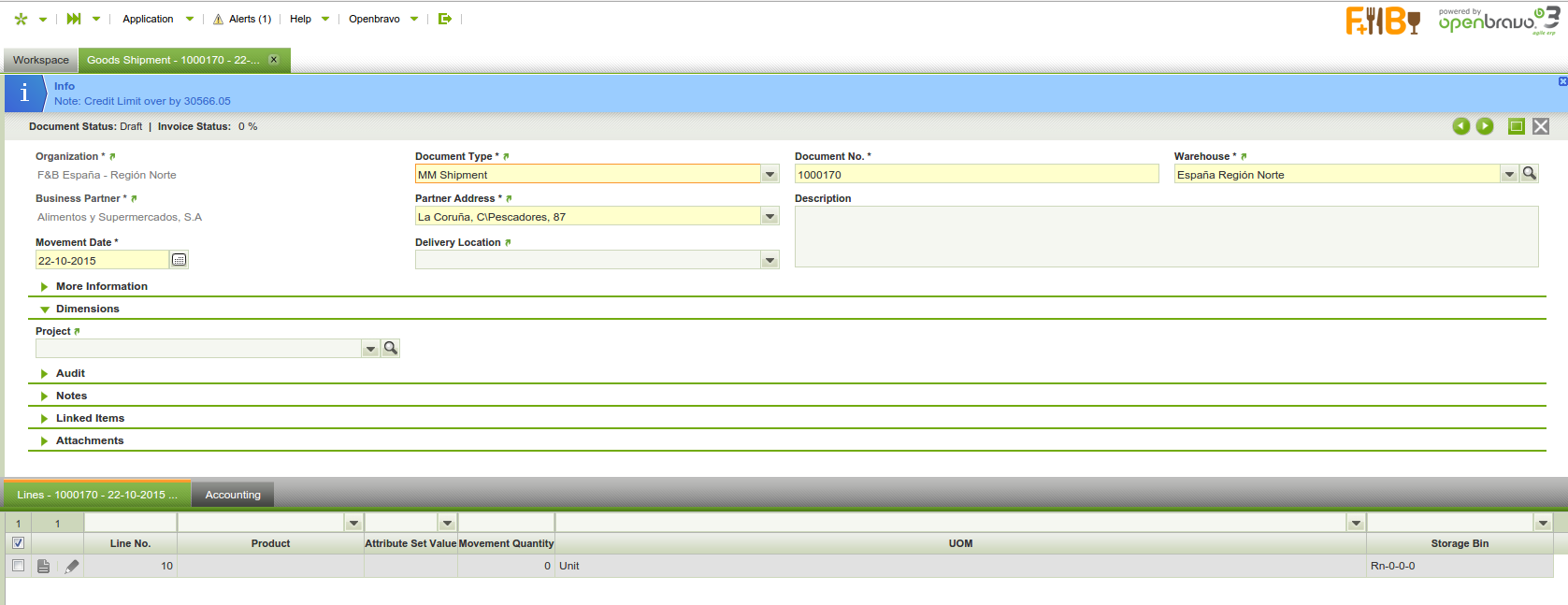Open the Movement Date calendar picker
This screenshot has width=1568, height=605.
point(180,260)
